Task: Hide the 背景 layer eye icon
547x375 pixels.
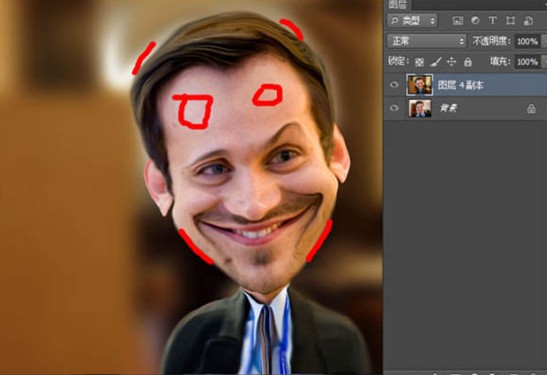Action: pos(394,108)
